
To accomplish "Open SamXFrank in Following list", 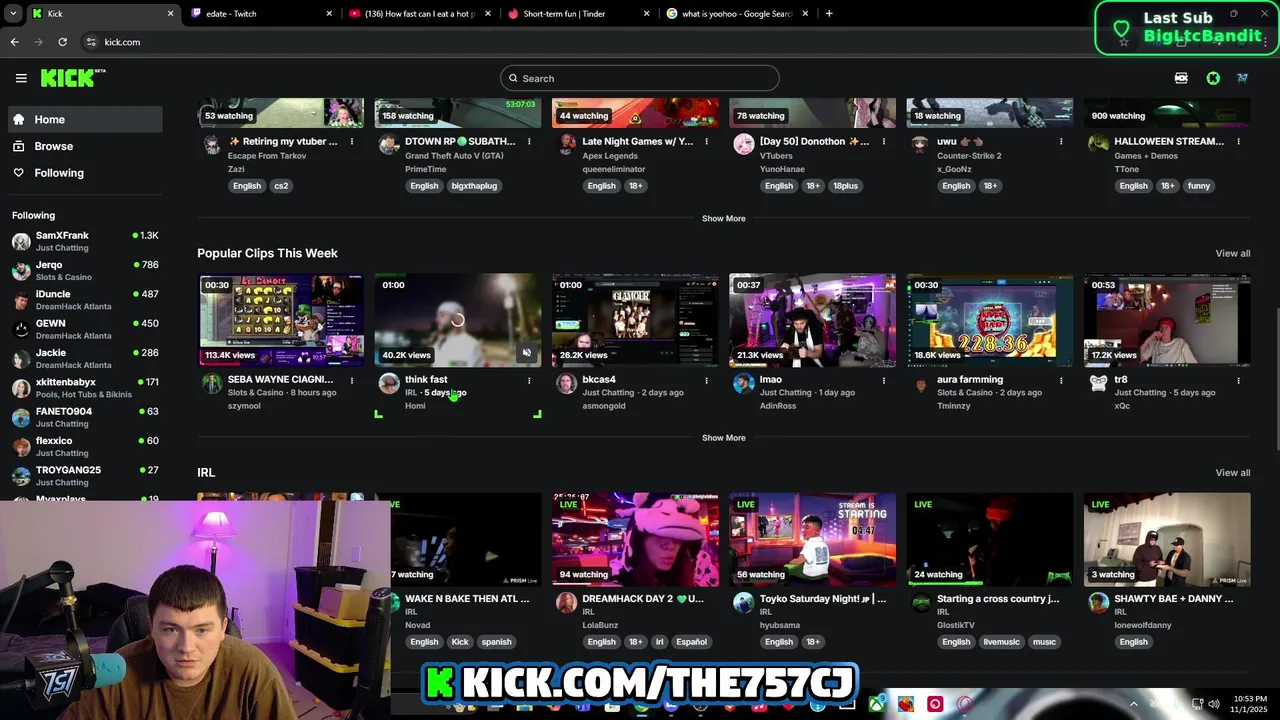I will tap(84, 241).
